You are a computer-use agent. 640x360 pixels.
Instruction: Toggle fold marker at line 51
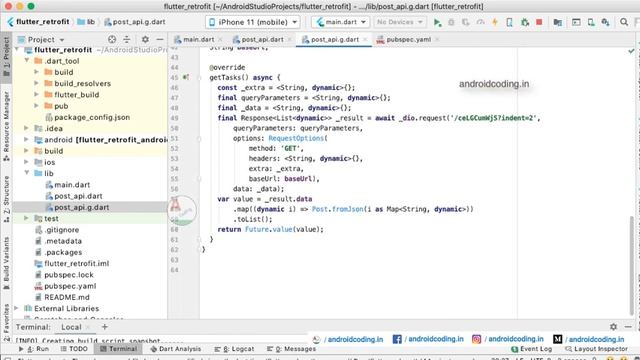(x=199, y=138)
